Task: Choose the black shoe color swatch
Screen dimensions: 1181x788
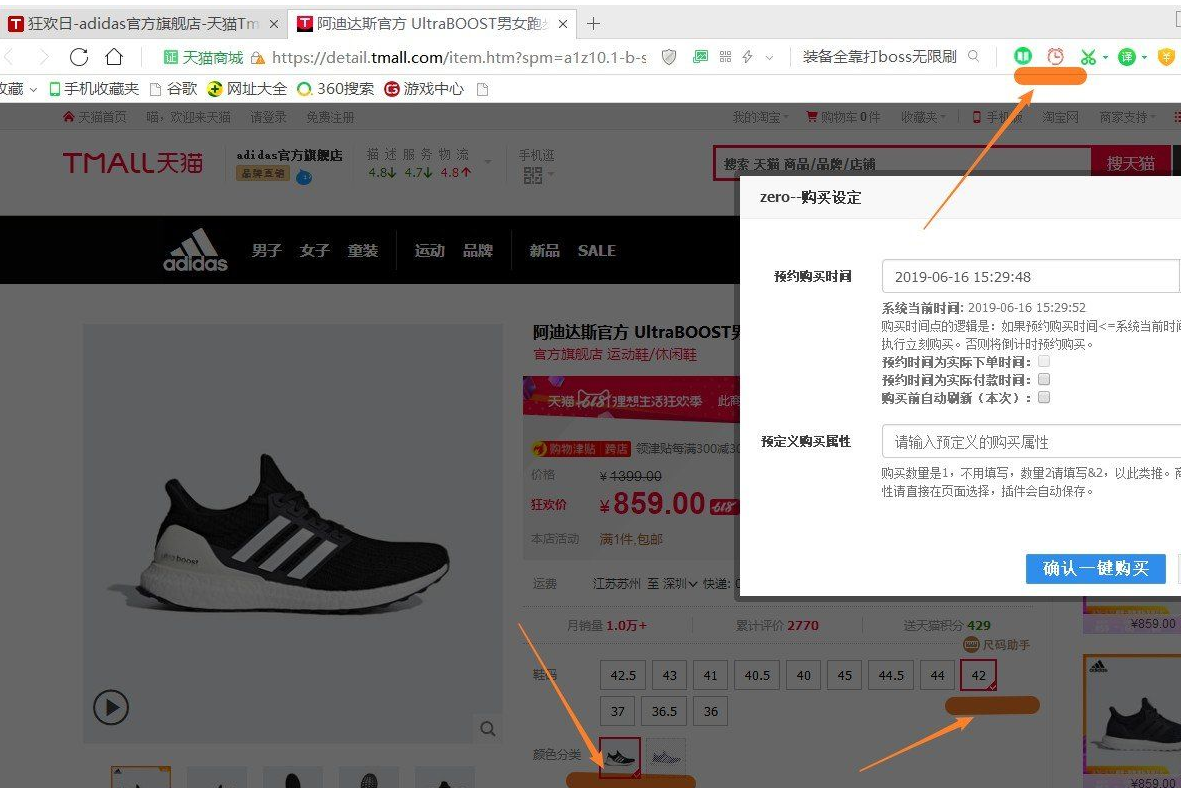Action: click(x=620, y=757)
